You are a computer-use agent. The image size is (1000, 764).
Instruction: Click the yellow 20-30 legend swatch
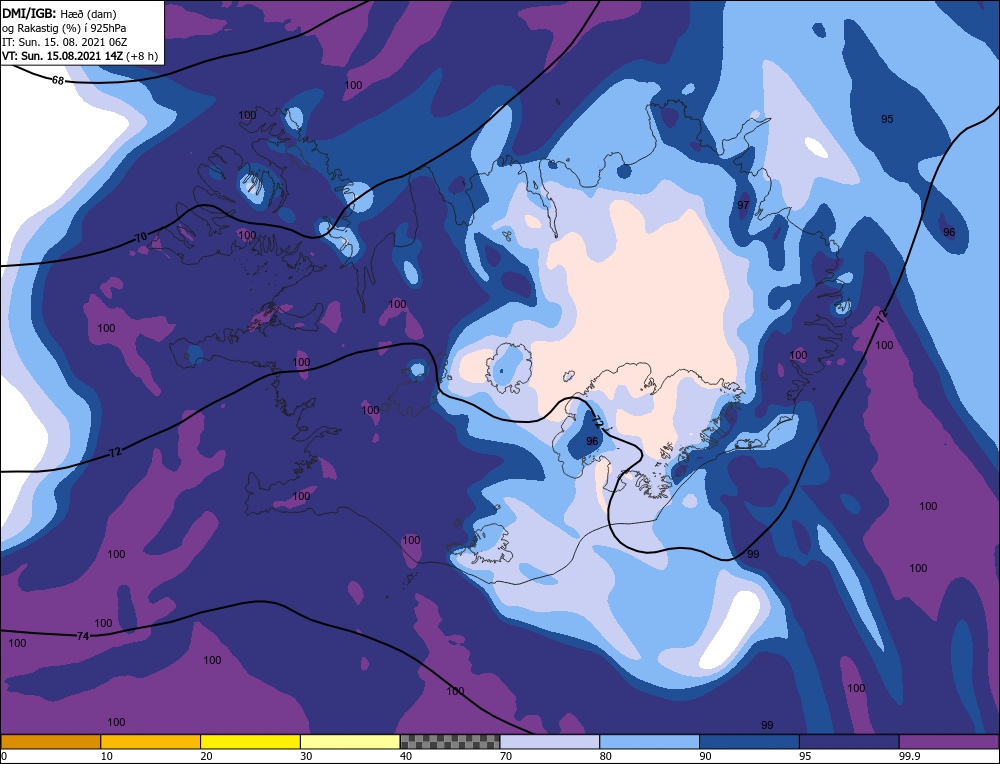coord(250,741)
